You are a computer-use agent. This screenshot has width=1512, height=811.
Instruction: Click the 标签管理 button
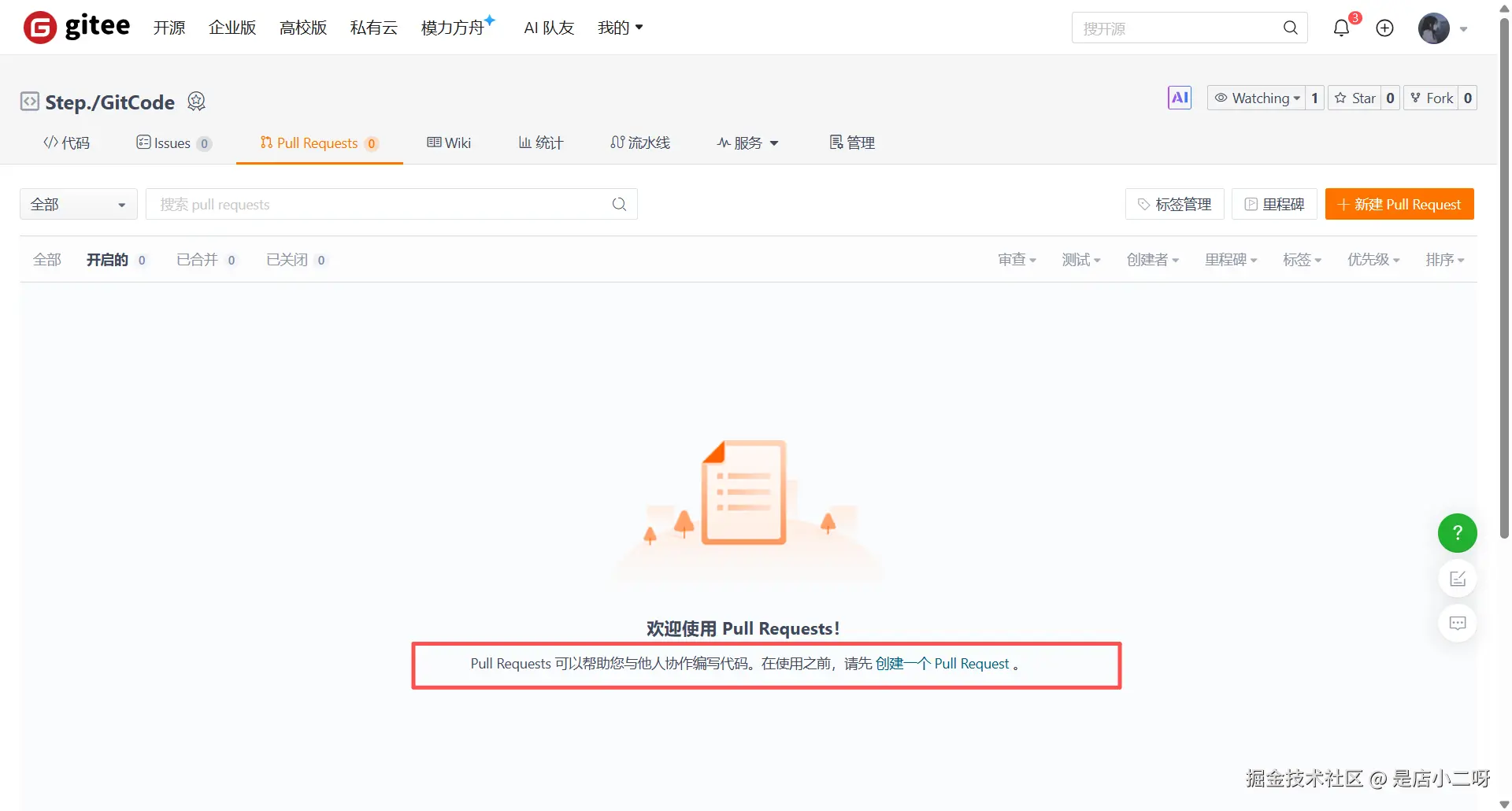[x=1174, y=204]
